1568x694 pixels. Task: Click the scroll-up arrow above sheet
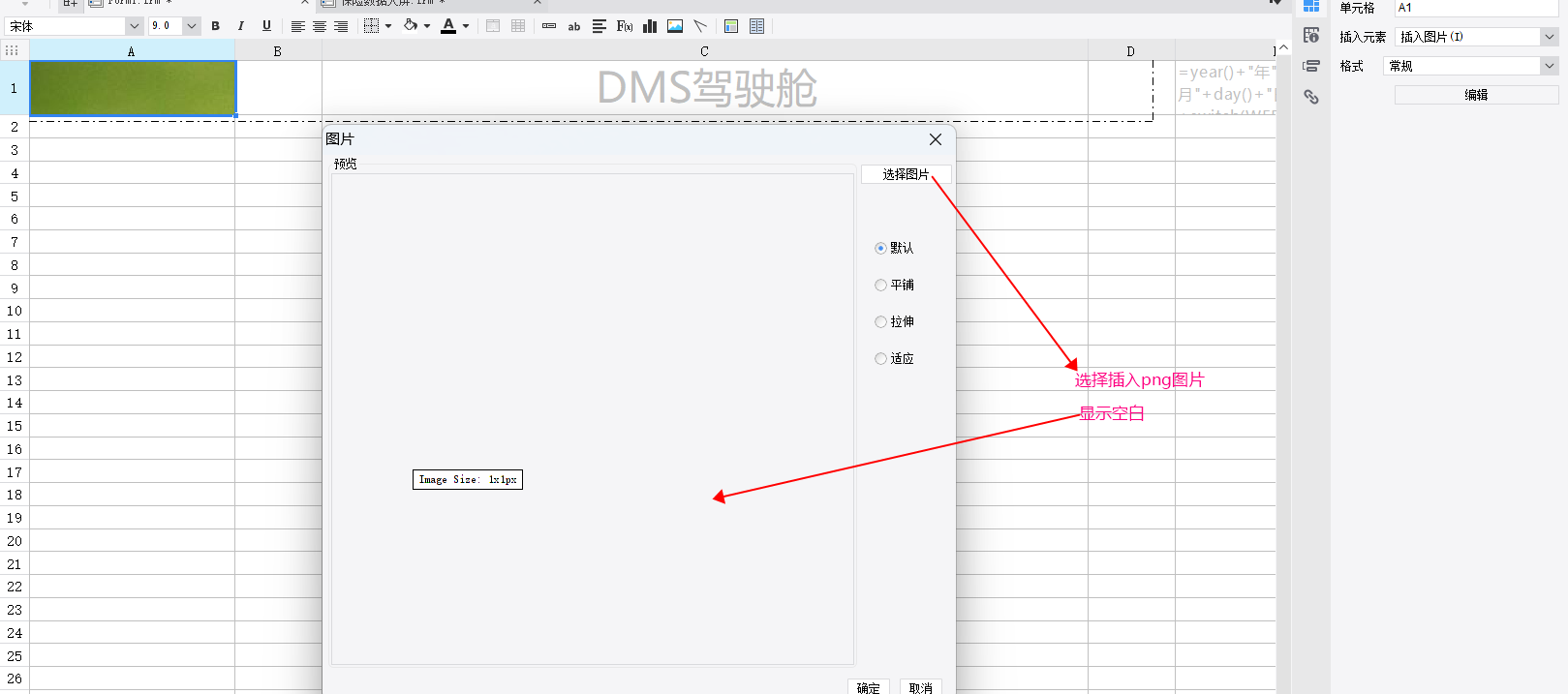click(x=1283, y=48)
